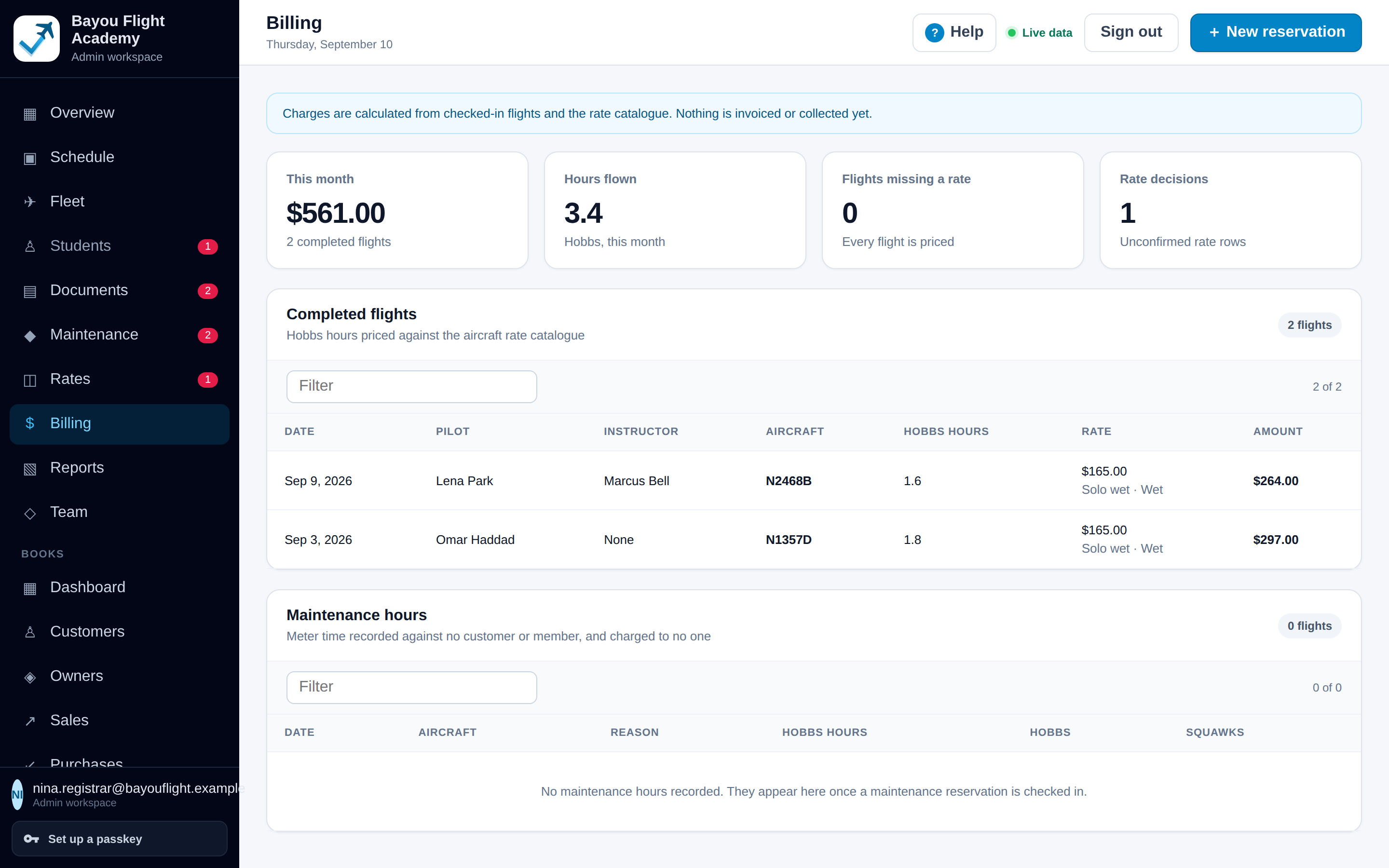Click the Fleet airplane icon
Screen dimensions: 1389x868
(x=30, y=202)
